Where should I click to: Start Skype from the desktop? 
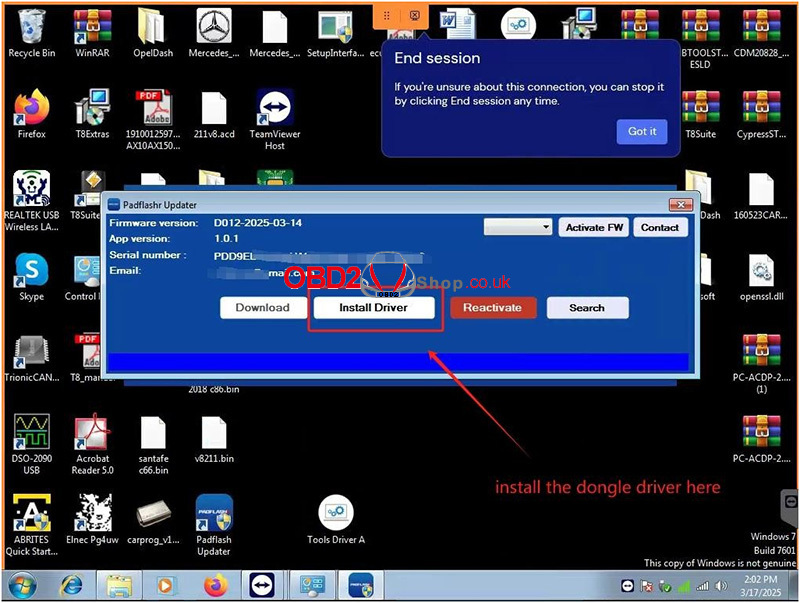[31, 270]
